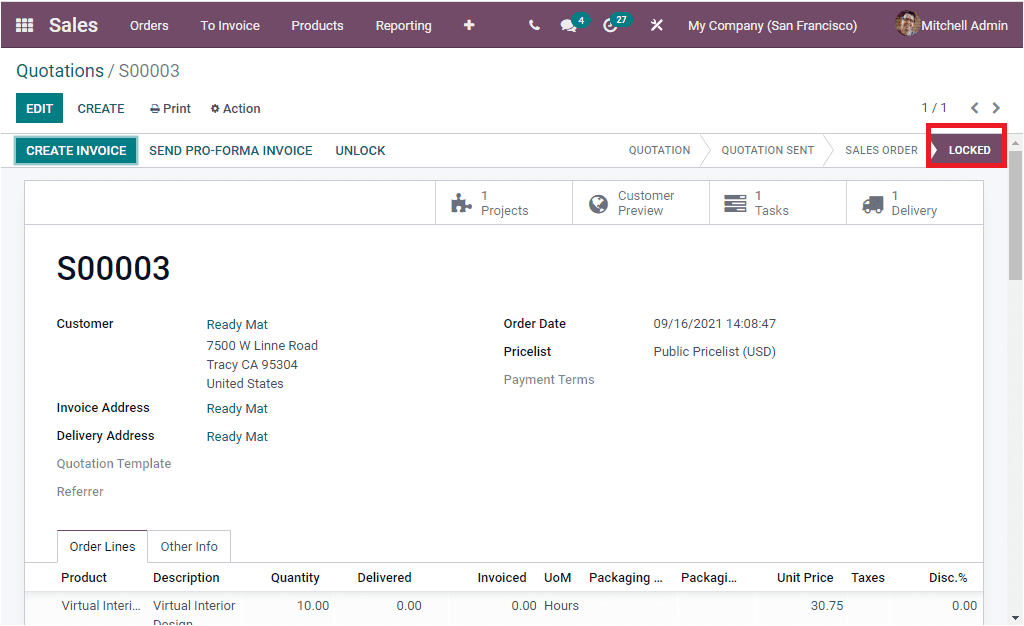Activate the LOCKED stage indicator
The image size is (1024, 626).
tap(966, 149)
